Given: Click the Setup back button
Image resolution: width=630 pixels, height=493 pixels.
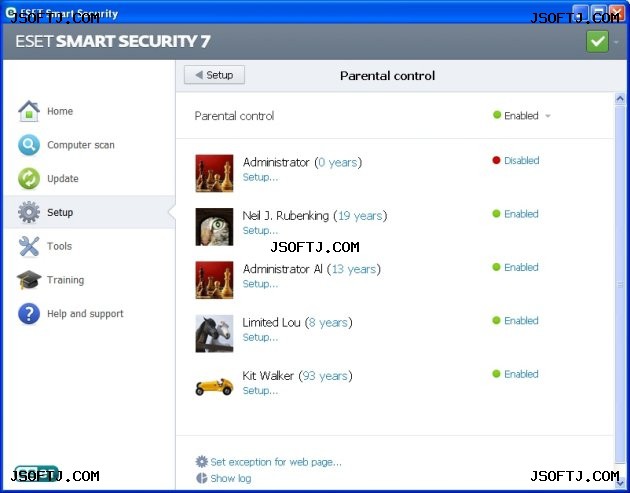Looking at the screenshot, I should [214, 75].
